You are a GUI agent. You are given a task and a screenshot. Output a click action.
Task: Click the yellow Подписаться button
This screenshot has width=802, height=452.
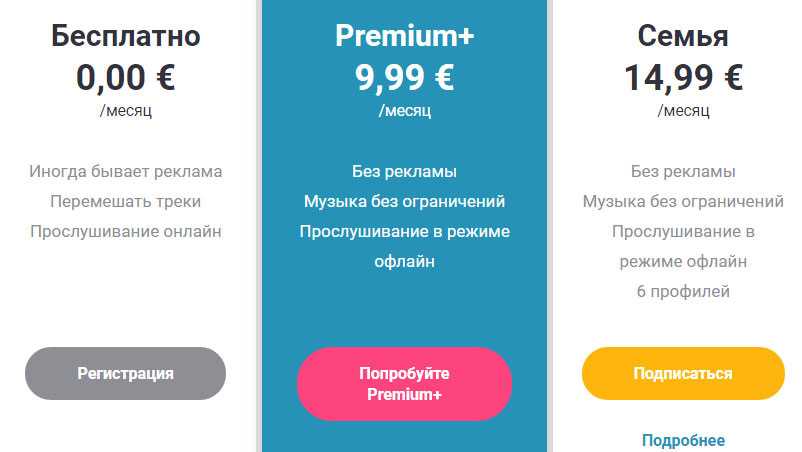coord(683,374)
